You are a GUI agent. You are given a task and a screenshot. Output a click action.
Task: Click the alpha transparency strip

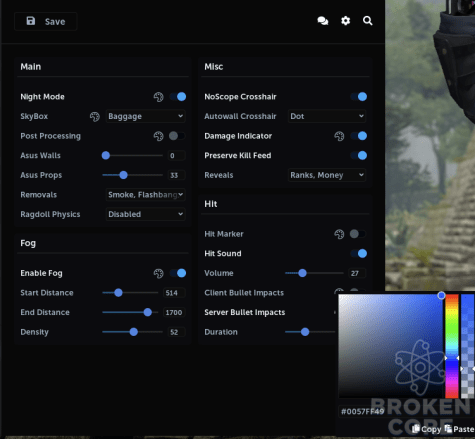468,346
